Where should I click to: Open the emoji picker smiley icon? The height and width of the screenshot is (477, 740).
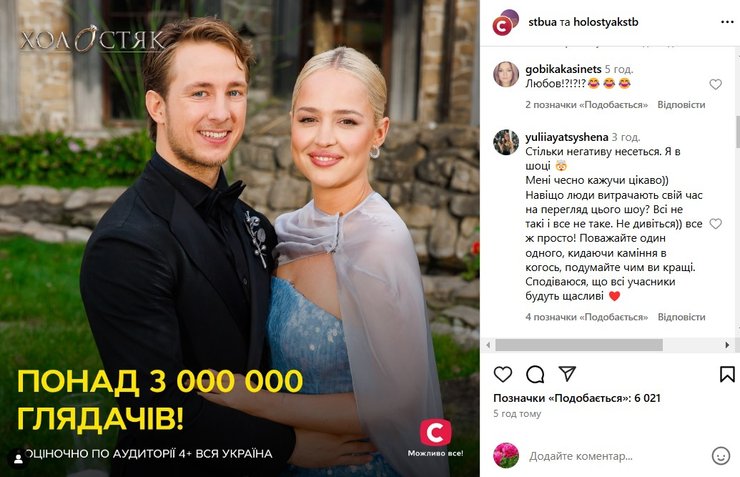click(721, 456)
